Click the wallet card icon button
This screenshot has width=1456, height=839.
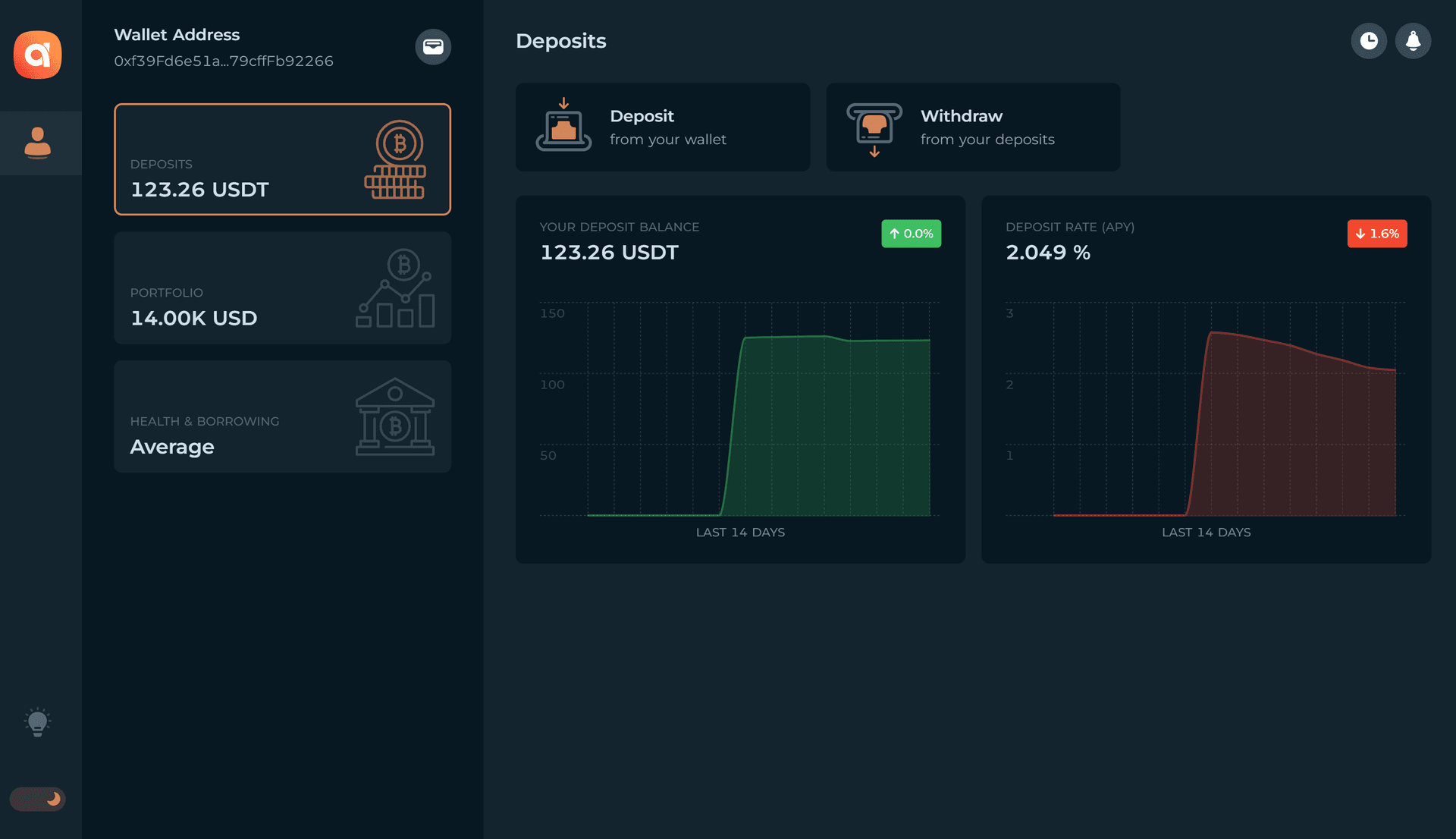click(433, 47)
